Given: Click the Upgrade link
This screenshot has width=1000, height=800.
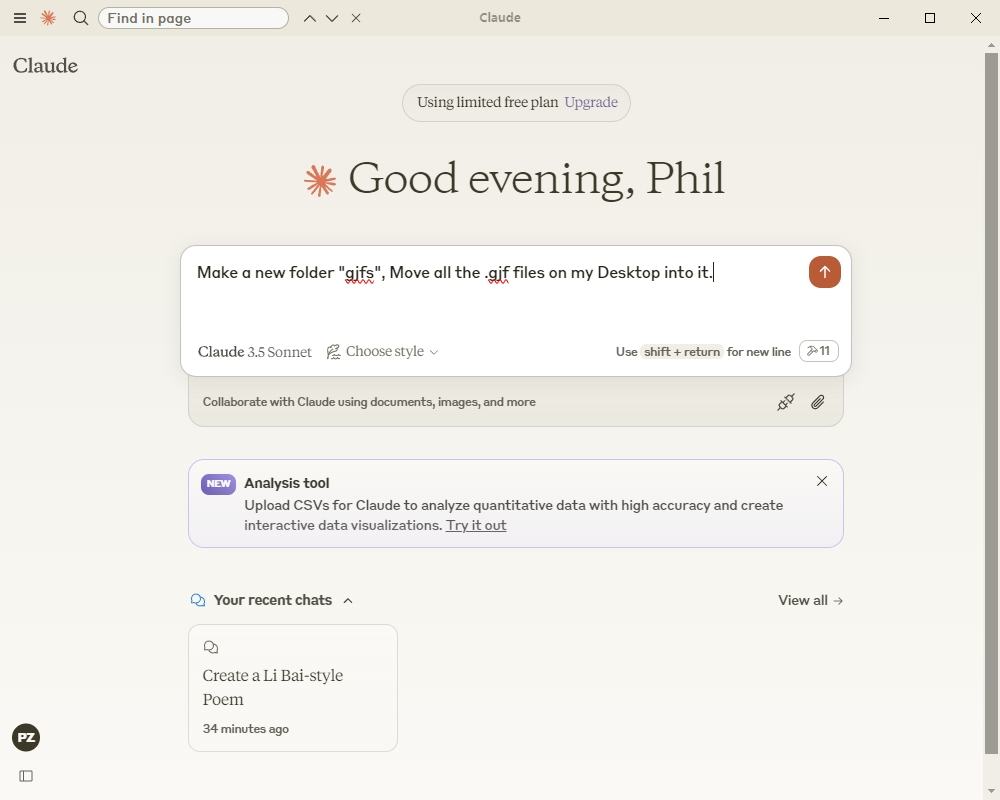Looking at the screenshot, I should click(x=590, y=103).
